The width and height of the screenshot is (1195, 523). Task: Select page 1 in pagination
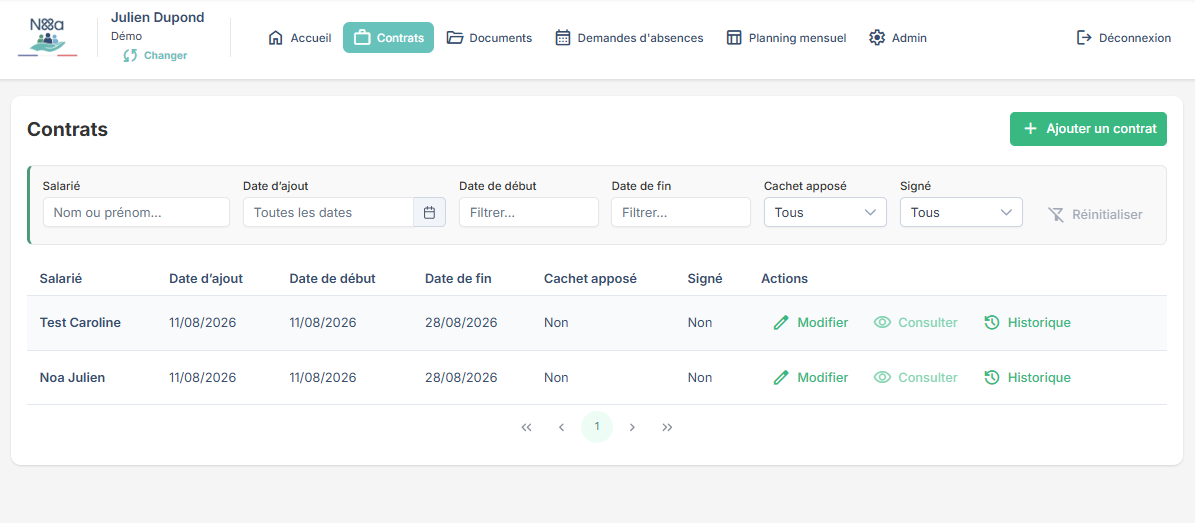597,427
